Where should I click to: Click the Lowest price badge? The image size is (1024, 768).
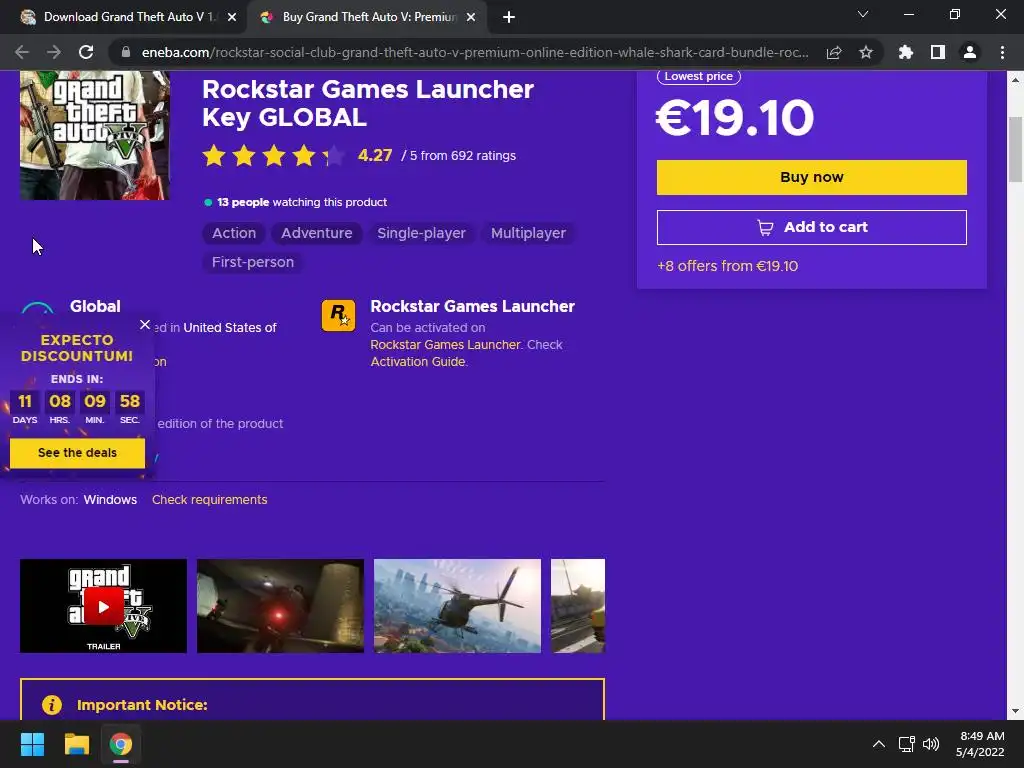[x=699, y=76]
